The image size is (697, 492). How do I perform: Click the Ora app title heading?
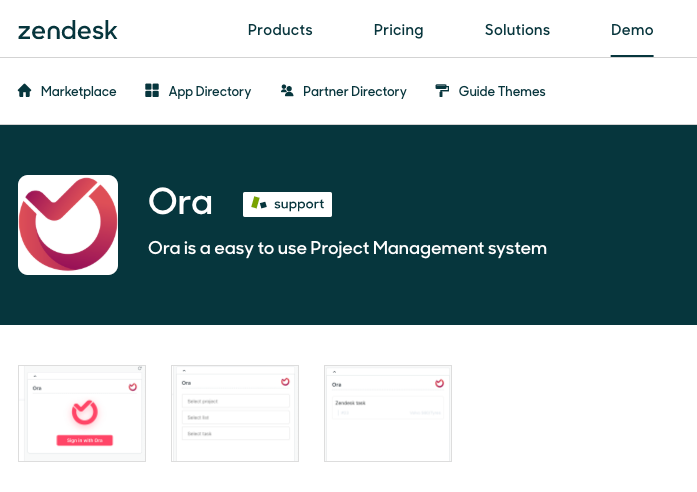coord(180,202)
